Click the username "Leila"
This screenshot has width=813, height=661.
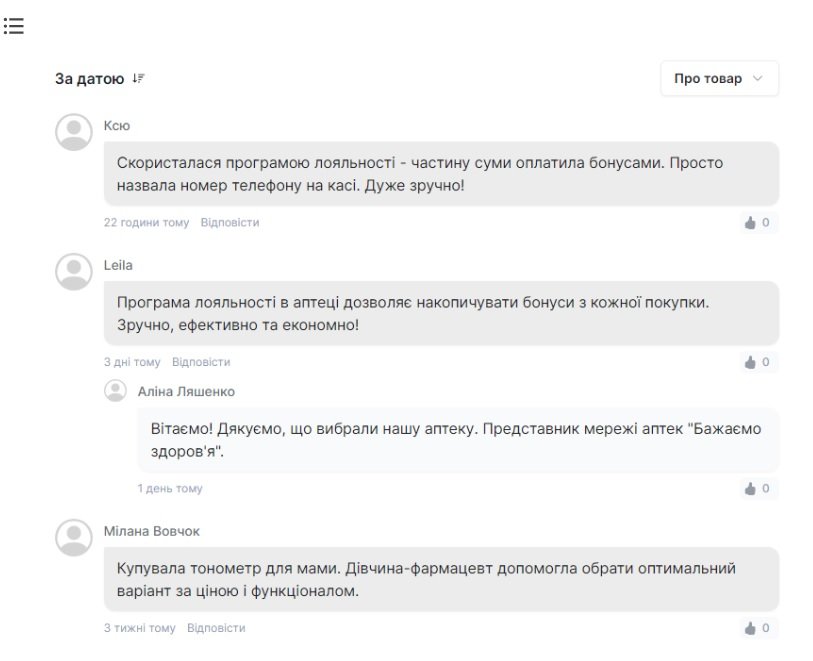pos(118,265)
